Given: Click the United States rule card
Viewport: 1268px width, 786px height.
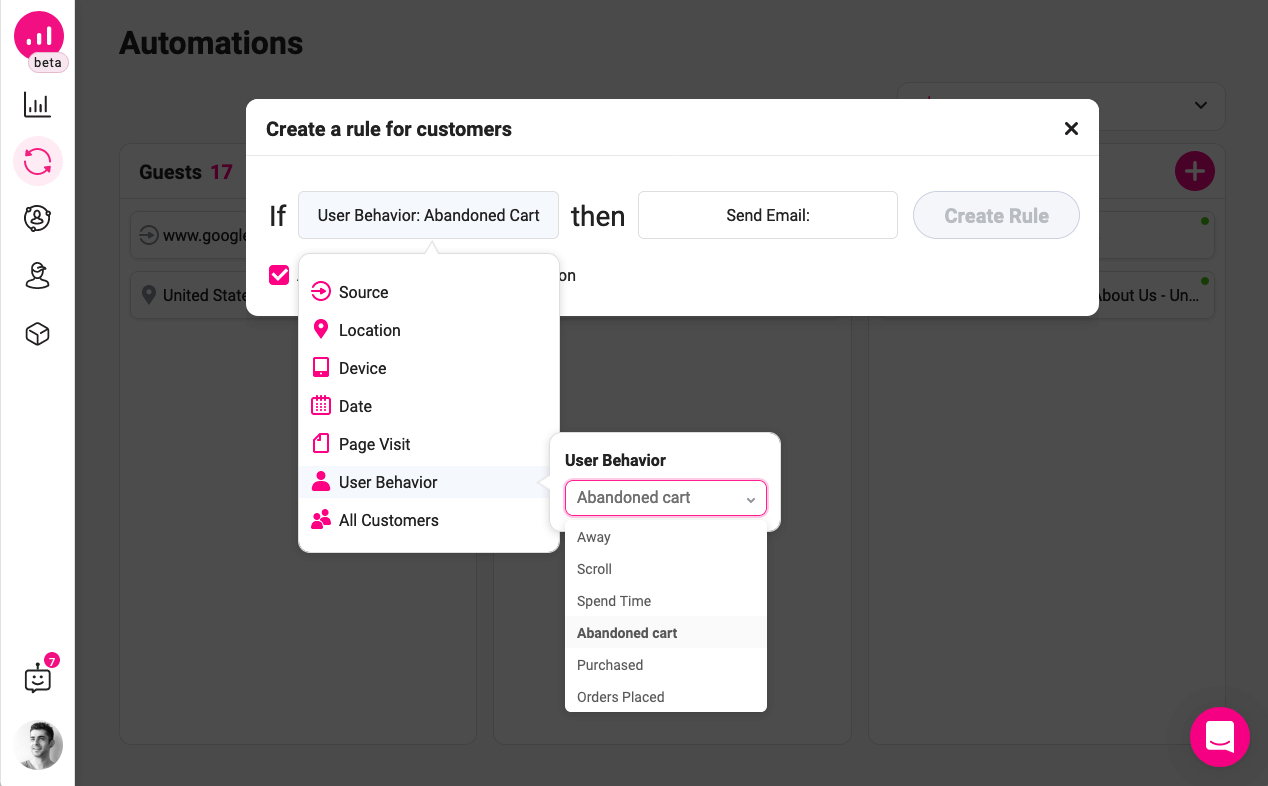Looking at the screenshot, I should point(190,295).
